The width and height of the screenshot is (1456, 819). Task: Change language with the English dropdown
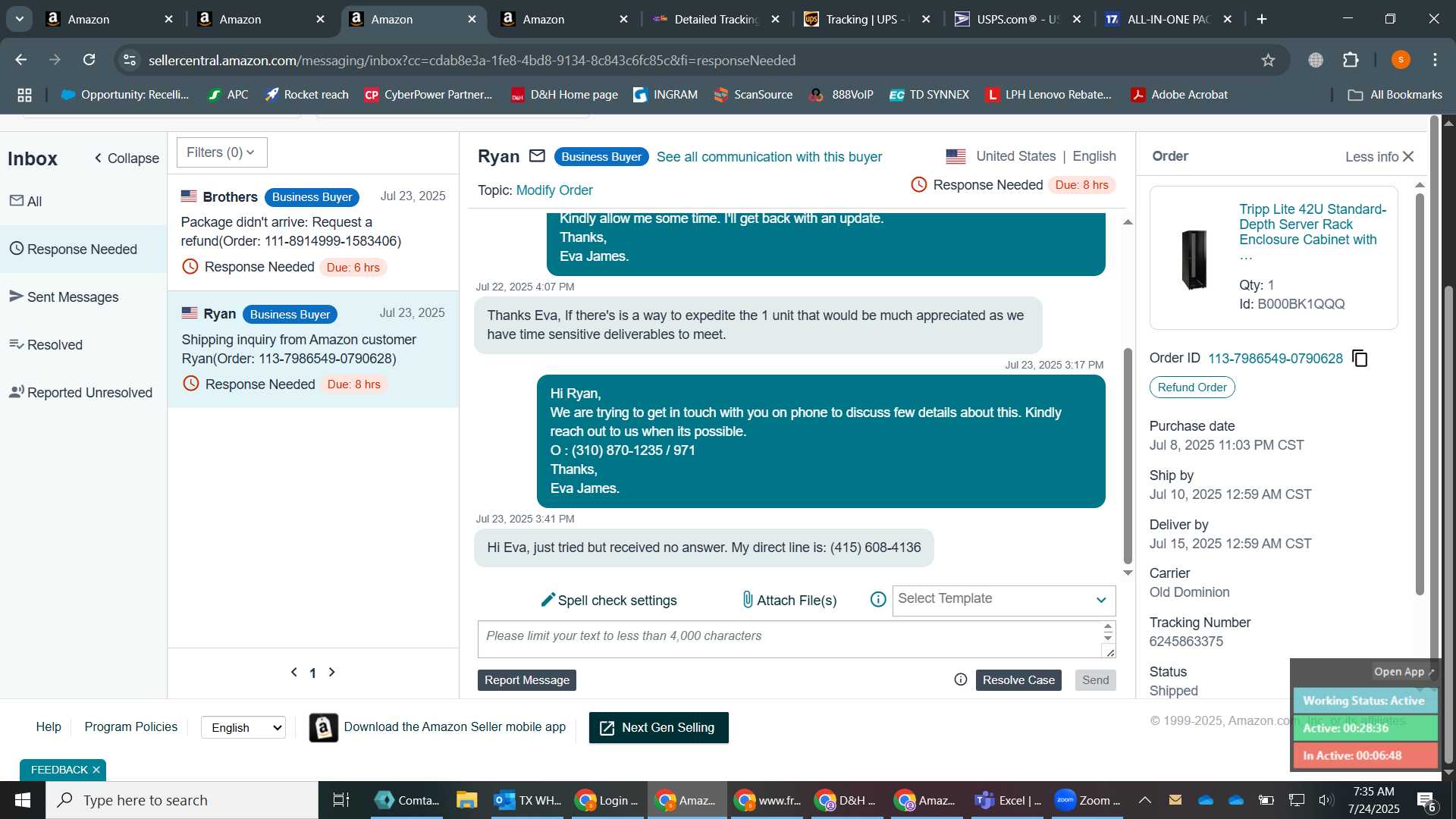click(x=243, y=727)
